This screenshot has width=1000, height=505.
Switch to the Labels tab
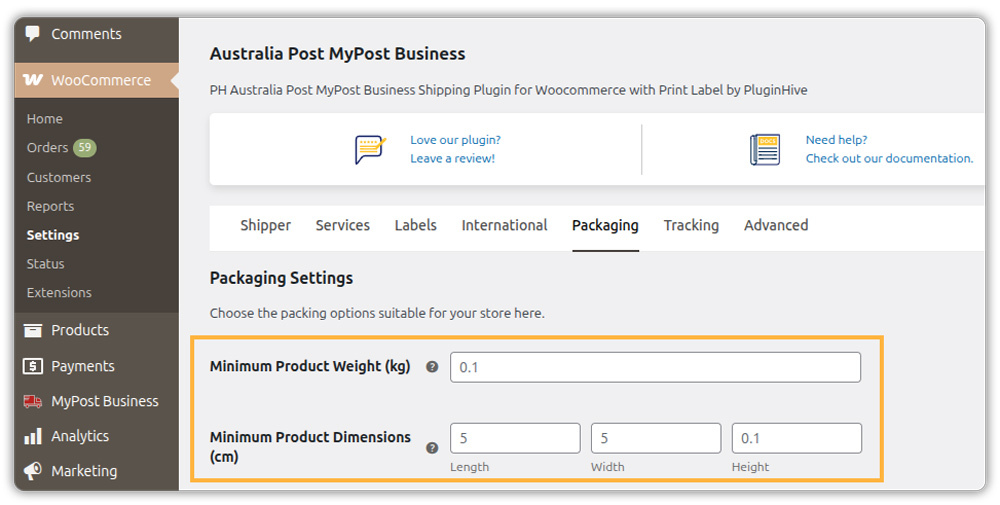tap(415, 225)
